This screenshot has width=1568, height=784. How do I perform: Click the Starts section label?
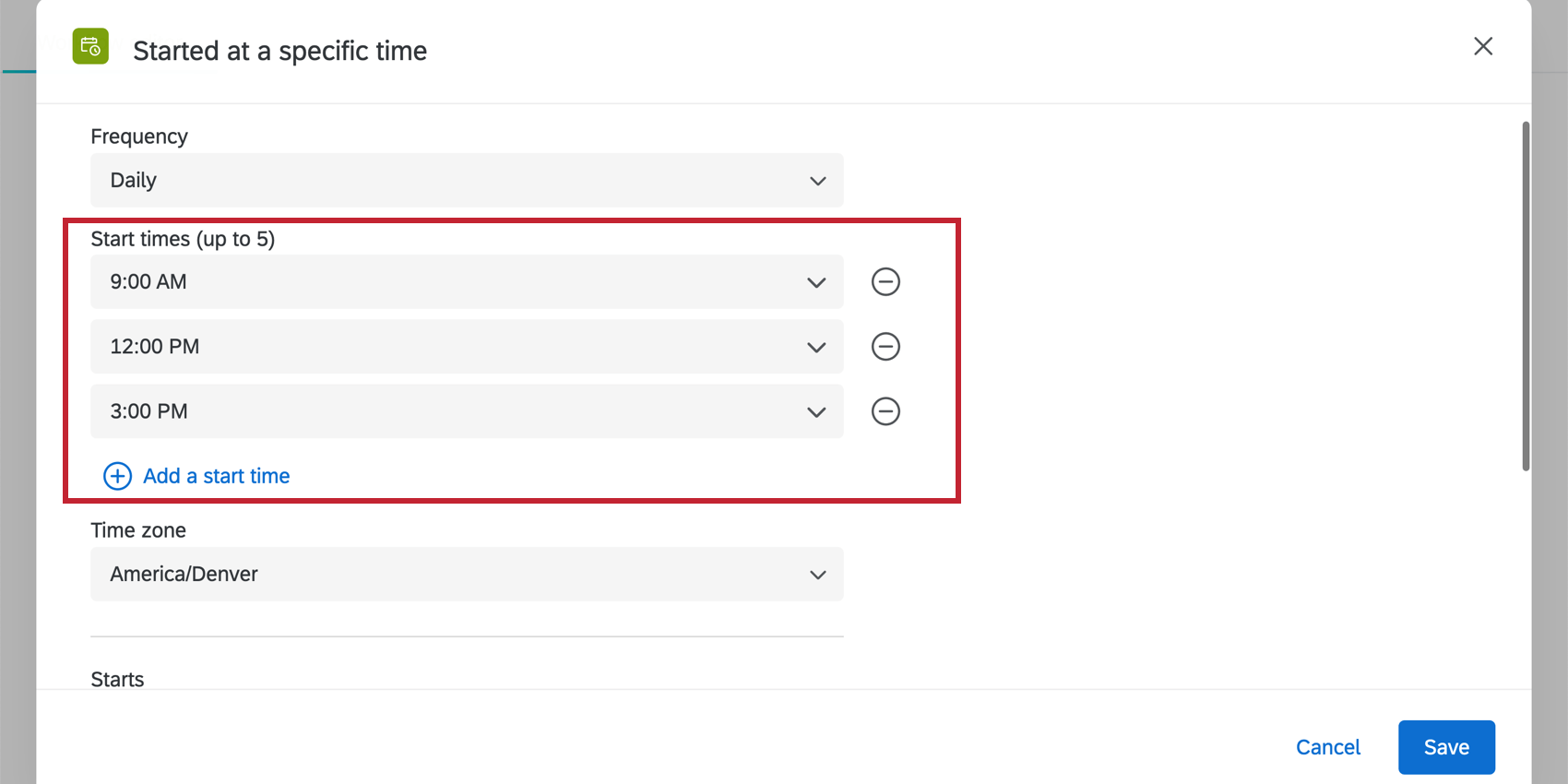pyautogui.click(x=117, y=679)
